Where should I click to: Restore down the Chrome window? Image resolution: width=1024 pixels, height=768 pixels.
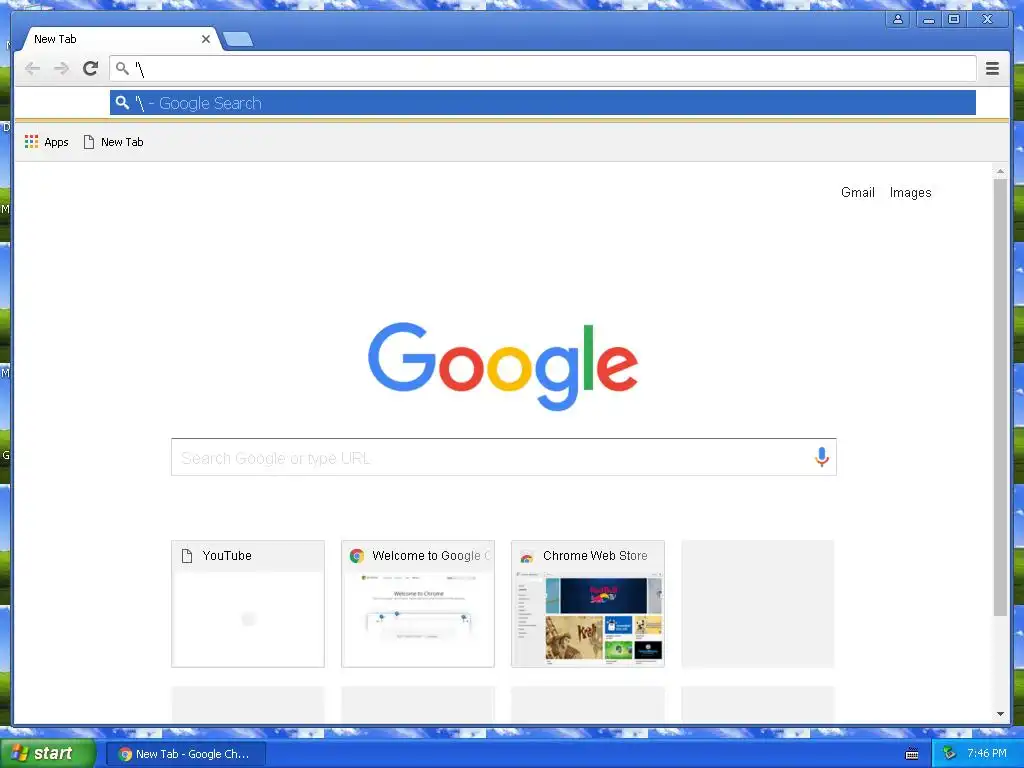(x=953, y=19)
